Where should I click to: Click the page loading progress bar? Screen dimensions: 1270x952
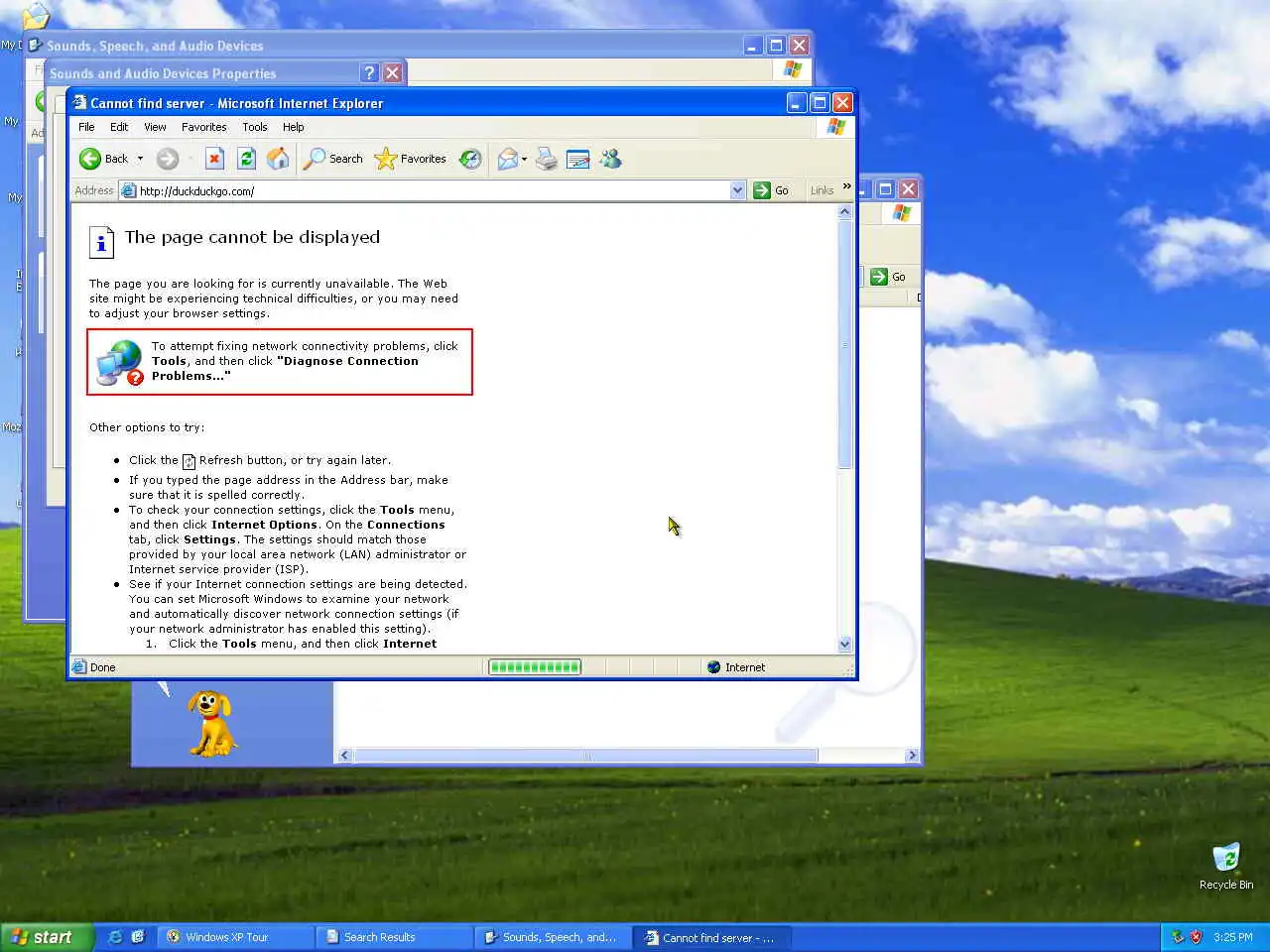pos(535,667)
